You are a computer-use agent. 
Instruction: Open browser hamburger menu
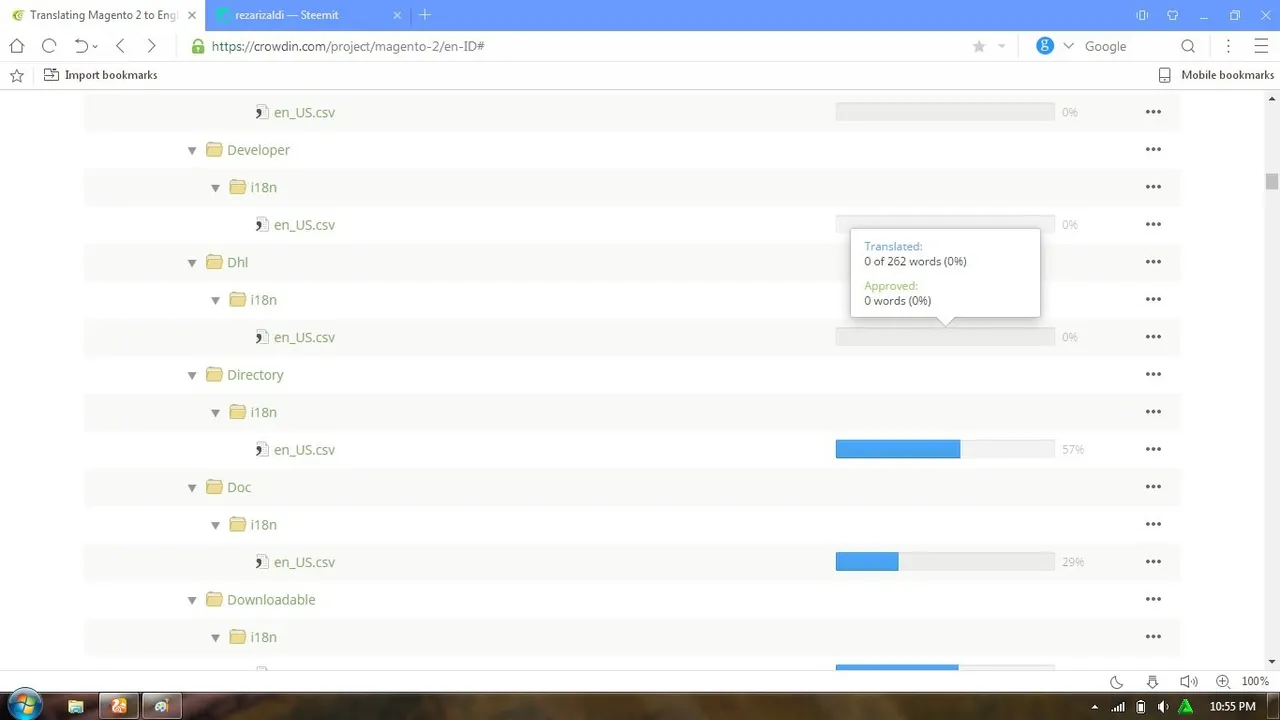click(x=1261, y=46)
